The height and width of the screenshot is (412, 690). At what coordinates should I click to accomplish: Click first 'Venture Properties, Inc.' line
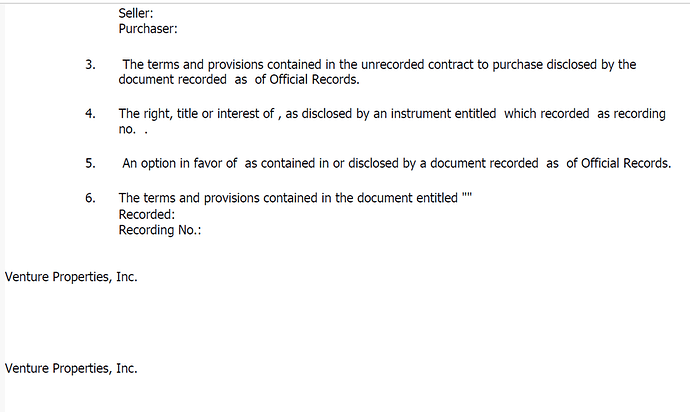71,277
